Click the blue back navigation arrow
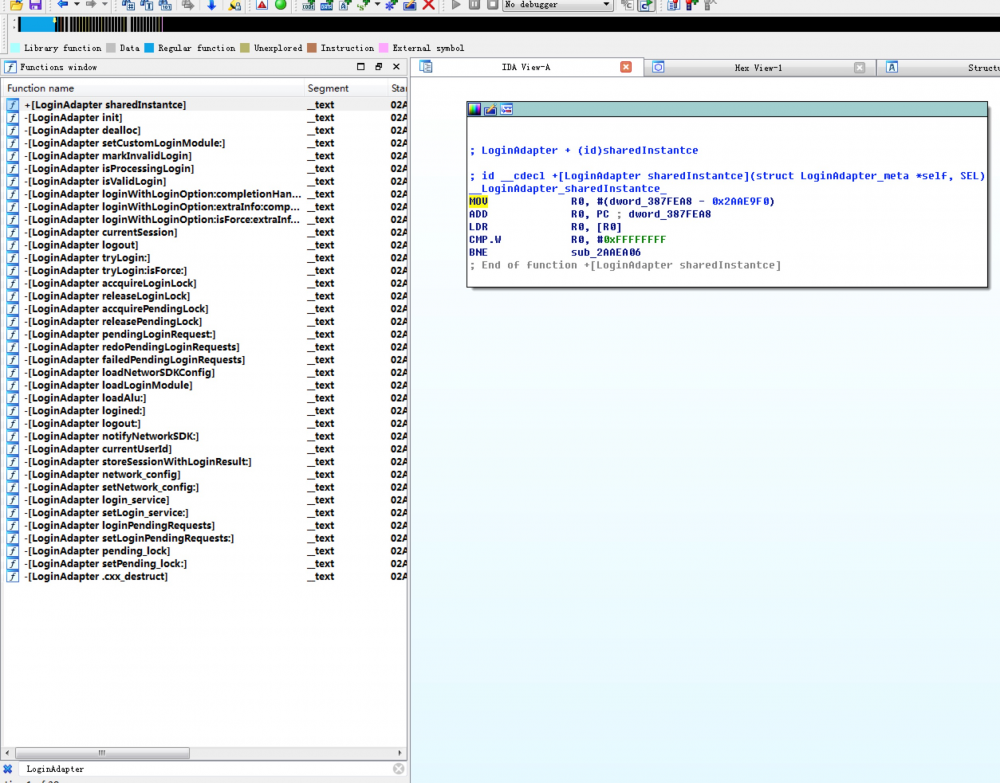Screen dimensions: 1000x783 (x=62, y=5)
